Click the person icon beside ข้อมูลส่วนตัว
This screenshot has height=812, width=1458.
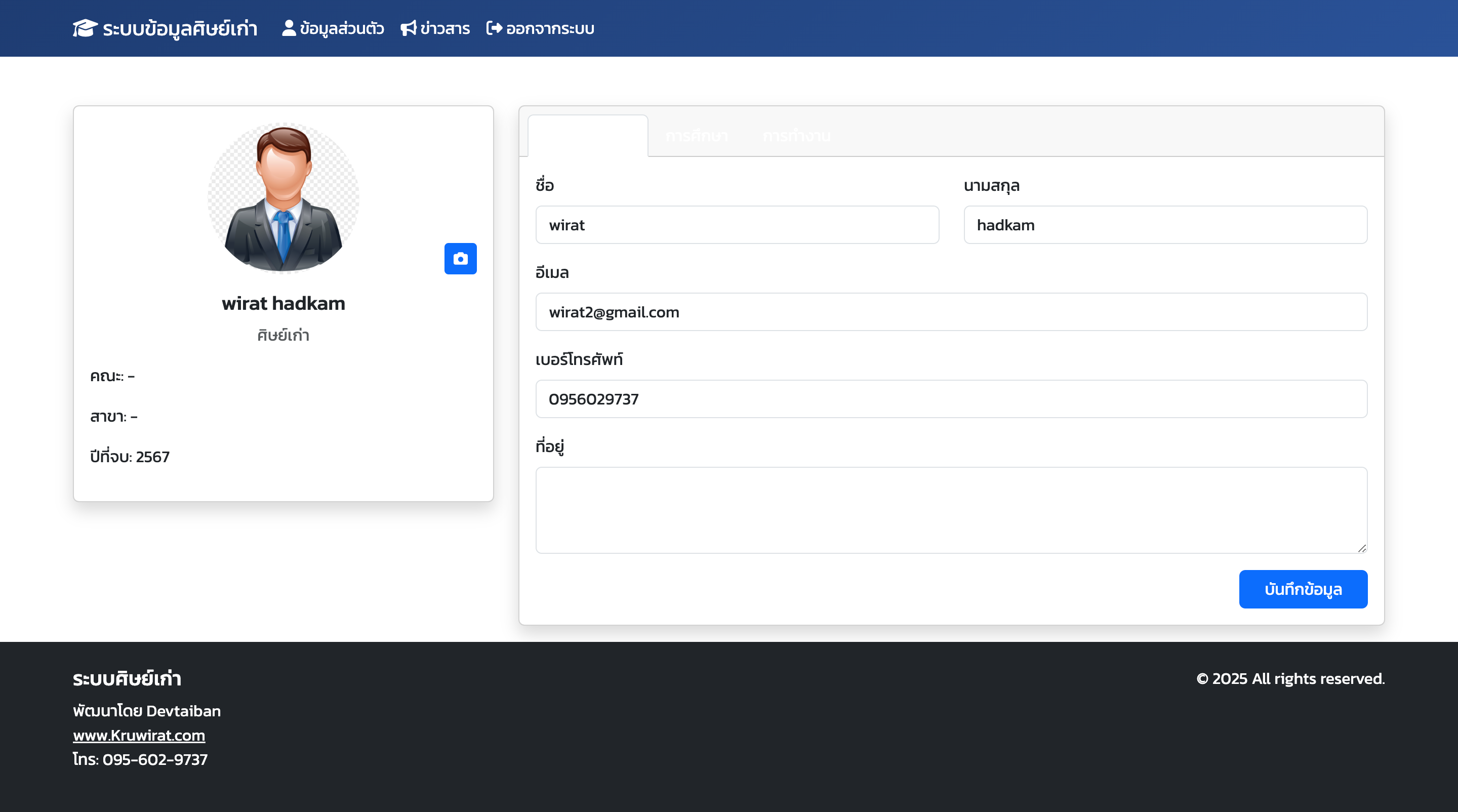click(x=289, y=28)
